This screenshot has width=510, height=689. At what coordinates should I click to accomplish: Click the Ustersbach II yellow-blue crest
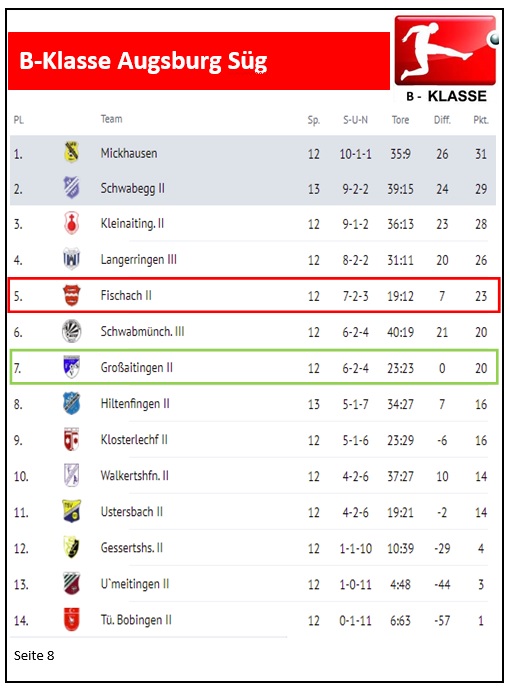click(71, 511)
